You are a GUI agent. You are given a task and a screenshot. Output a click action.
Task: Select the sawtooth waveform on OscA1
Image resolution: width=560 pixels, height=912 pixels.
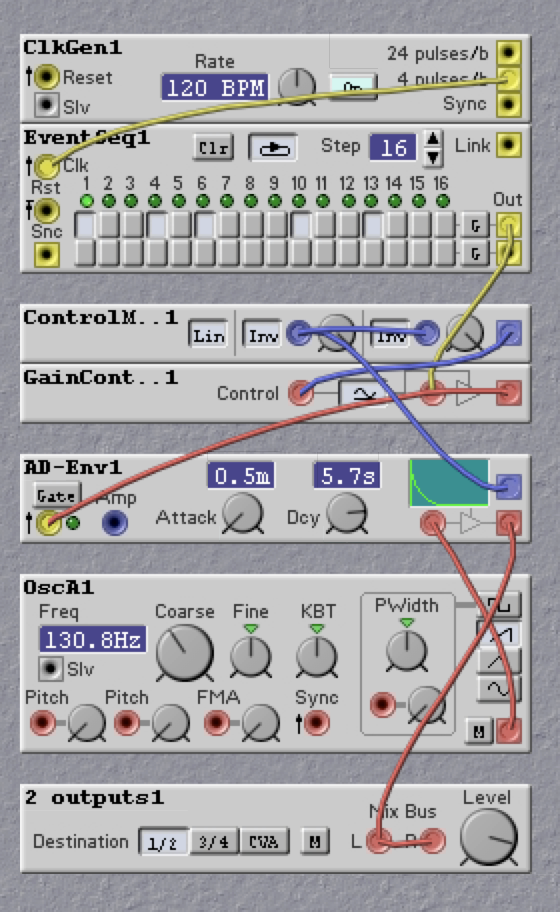tap(499, 633)
